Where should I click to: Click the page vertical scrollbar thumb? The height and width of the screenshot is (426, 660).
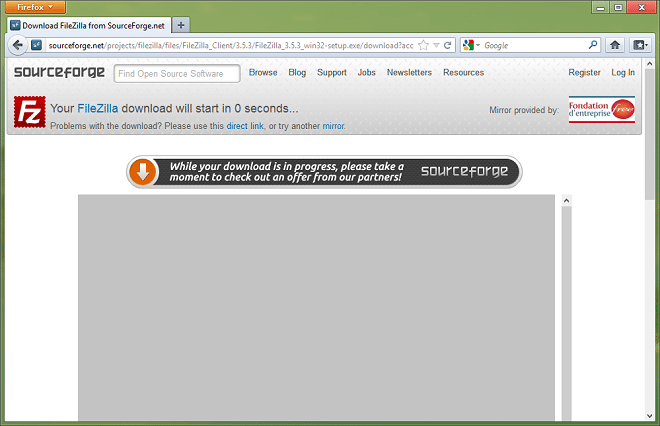(649, 135)
